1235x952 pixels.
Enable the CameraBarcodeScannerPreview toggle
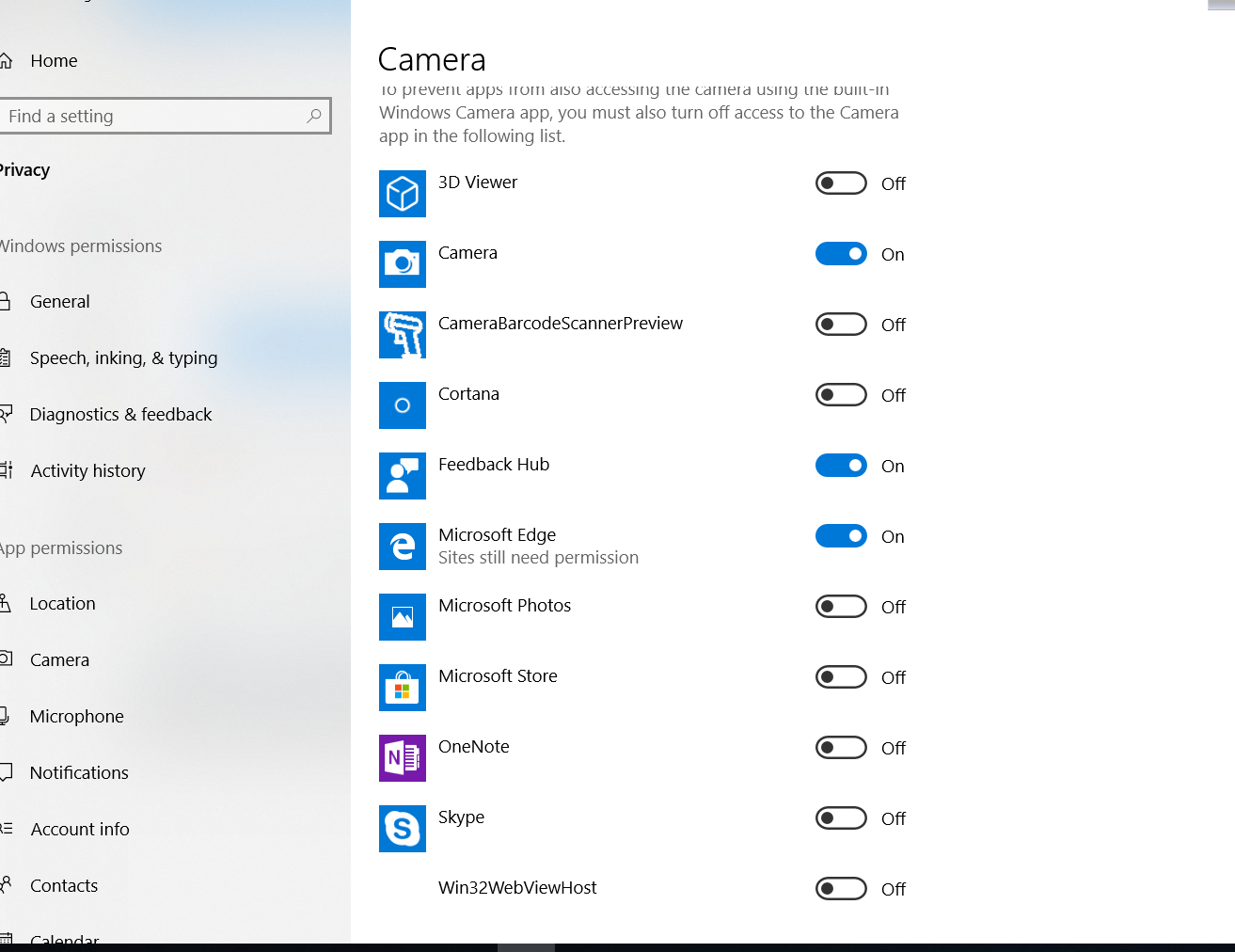[x=841, y=325]
